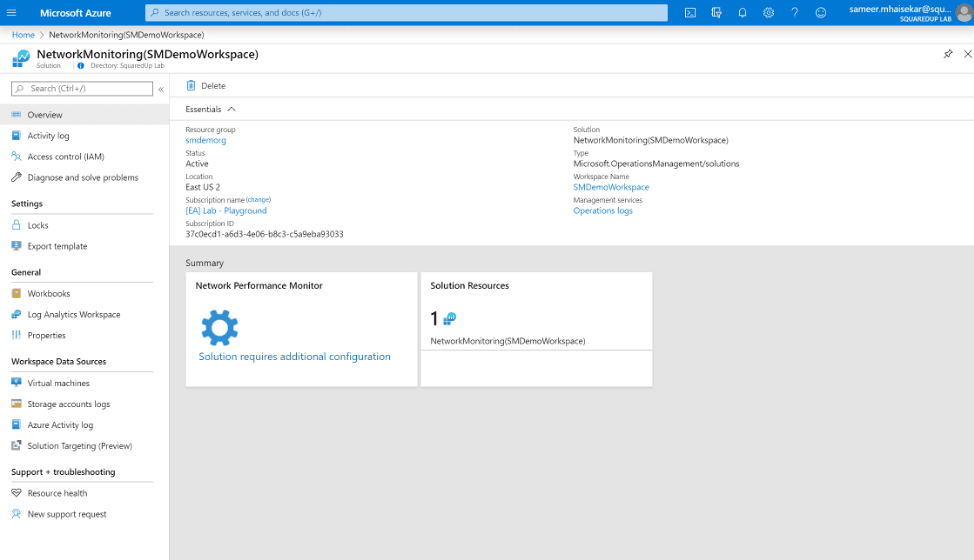Click the blue gear configuration icon
Screen dimensions: 974x560
(219, 327)
